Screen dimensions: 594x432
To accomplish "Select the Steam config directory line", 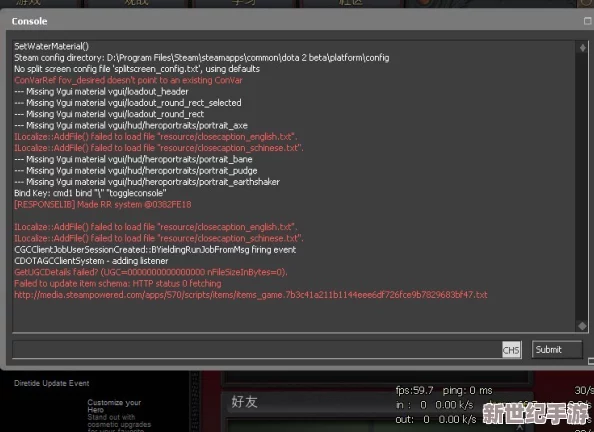I will [x=202, y=58].
